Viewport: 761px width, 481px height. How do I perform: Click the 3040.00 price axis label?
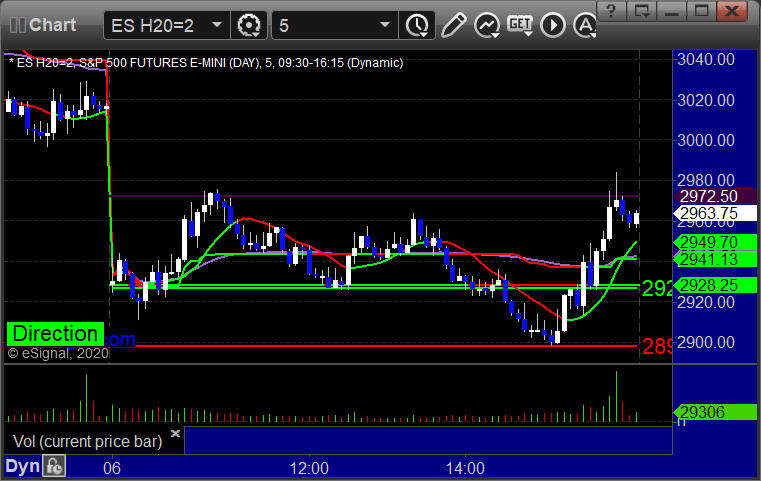click(706, 60)
